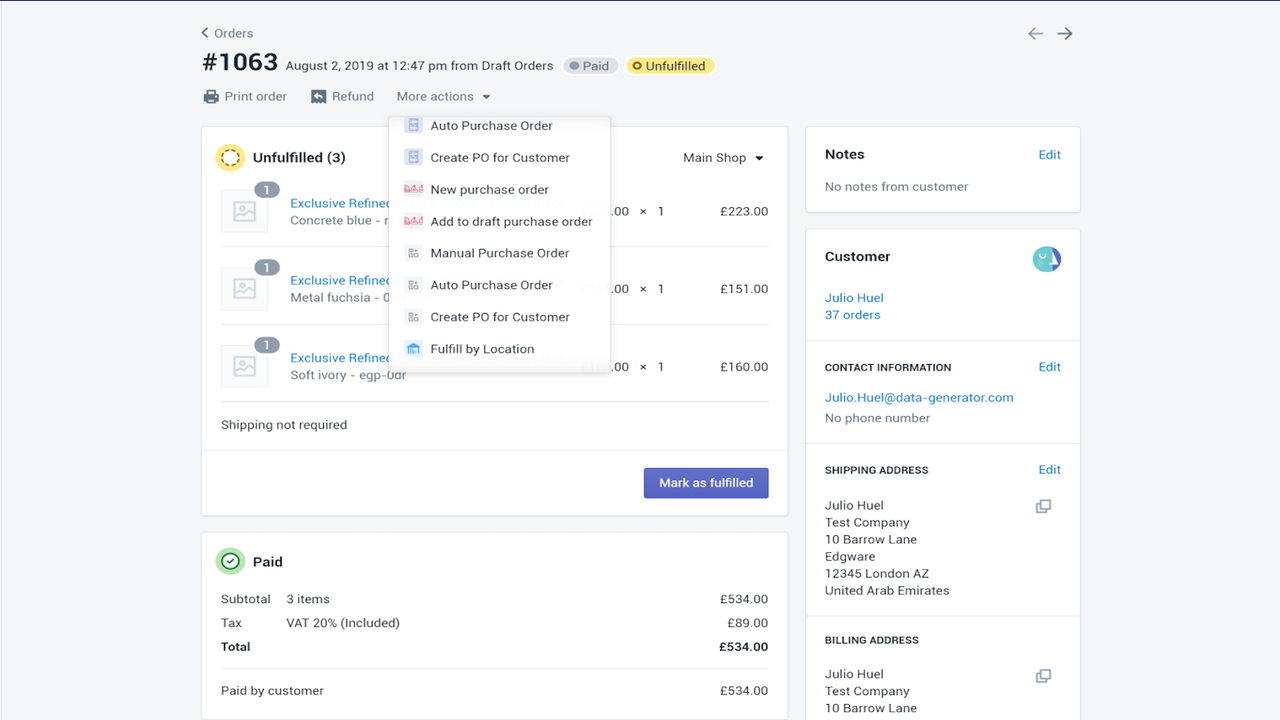Click the grey Paid status badge
1280x720 pixels.
pos(590,66)
